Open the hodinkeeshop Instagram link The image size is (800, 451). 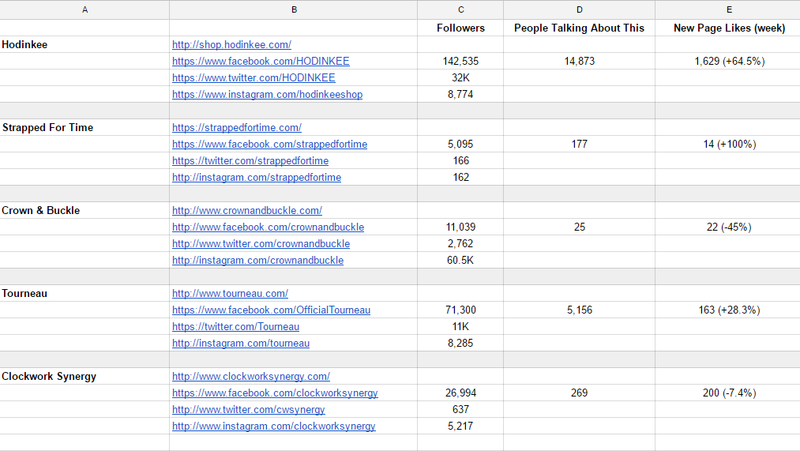tap(267, 94)
